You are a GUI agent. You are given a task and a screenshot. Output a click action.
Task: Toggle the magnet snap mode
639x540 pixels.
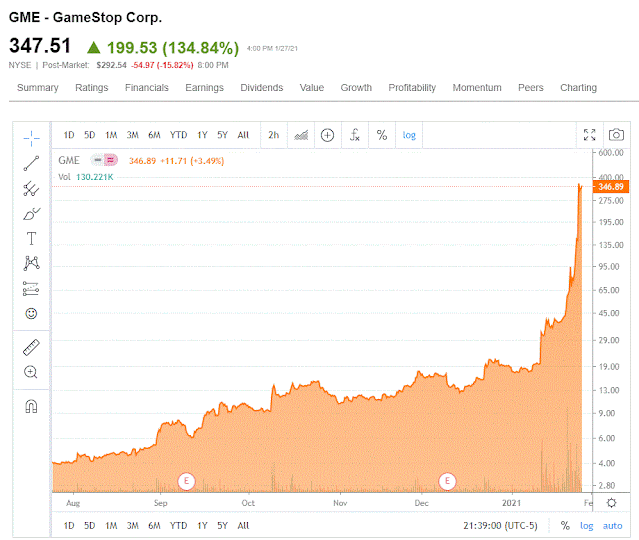coord(31,406)
